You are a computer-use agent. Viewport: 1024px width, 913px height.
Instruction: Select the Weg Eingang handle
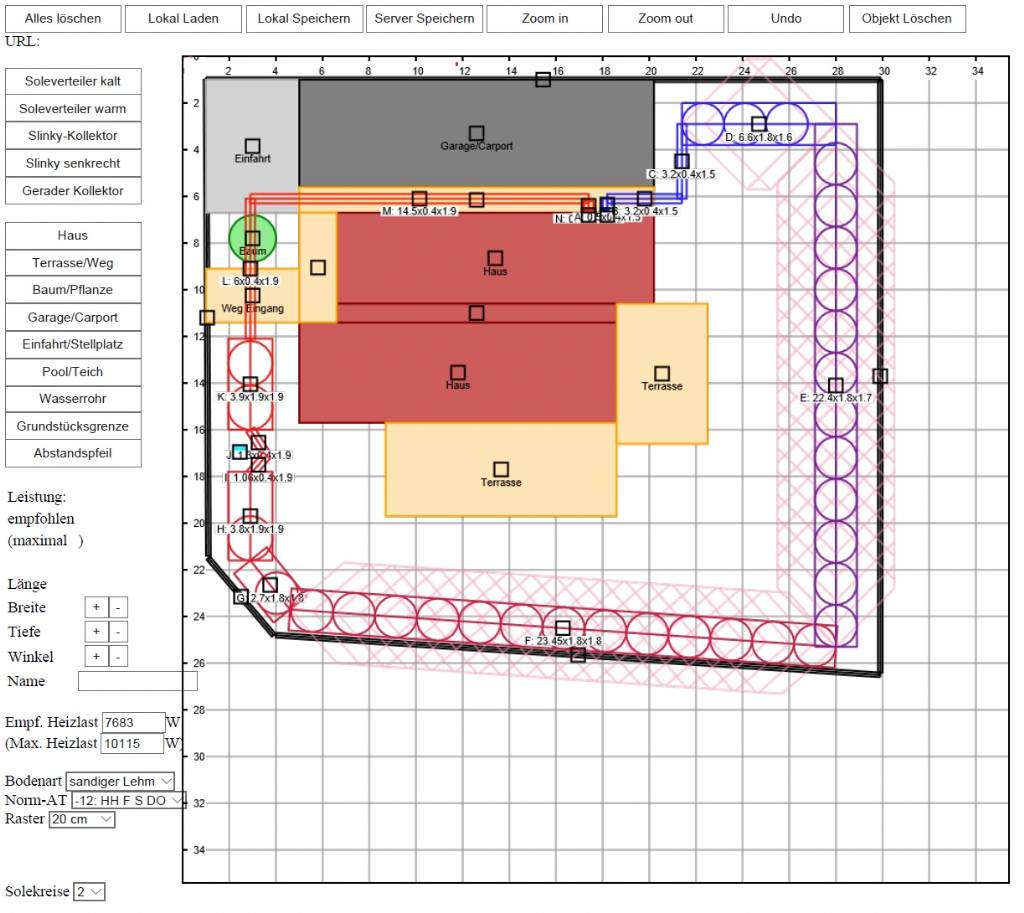(x=253, y=296)
